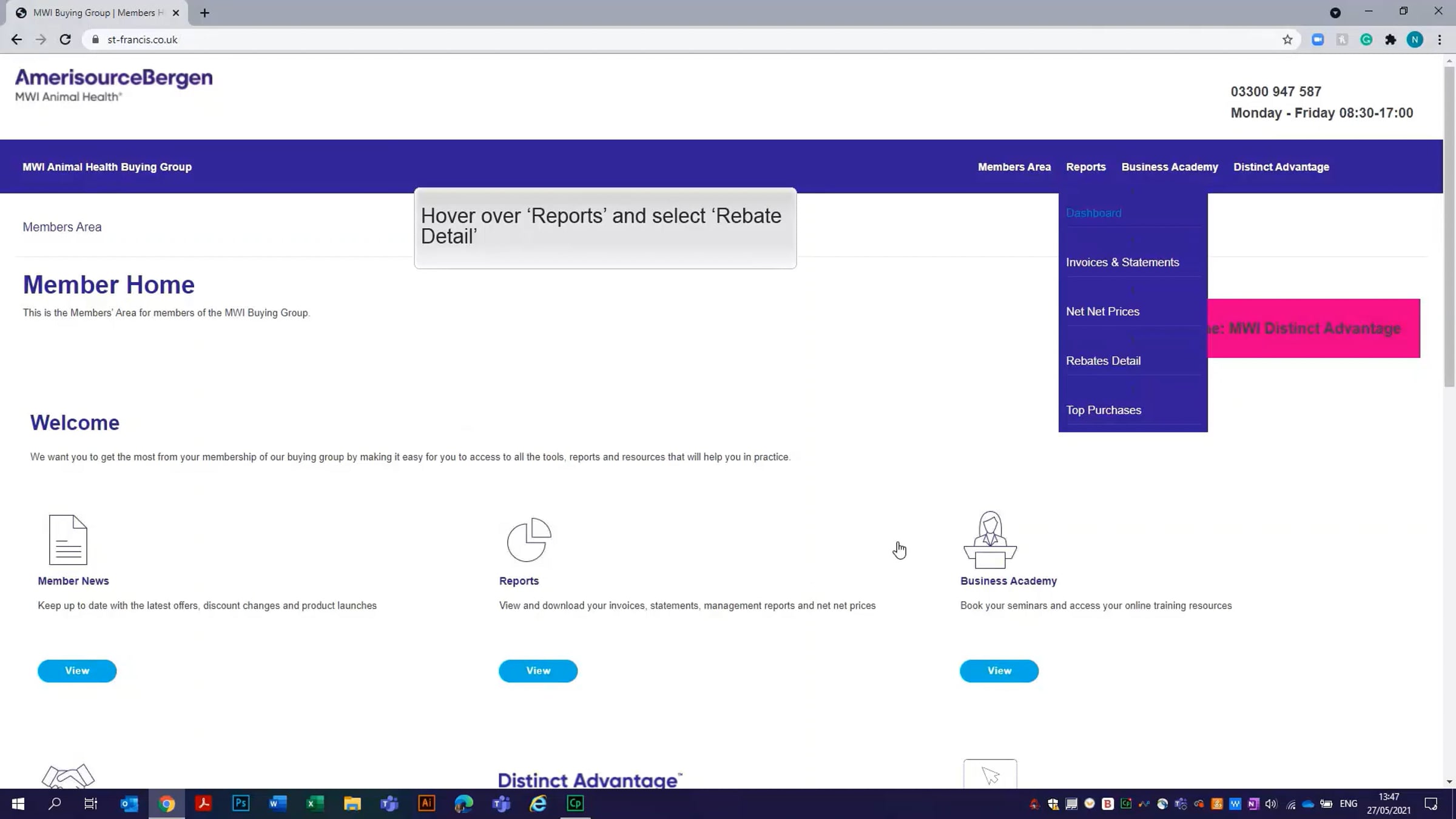Open a new browser tab

204,13
